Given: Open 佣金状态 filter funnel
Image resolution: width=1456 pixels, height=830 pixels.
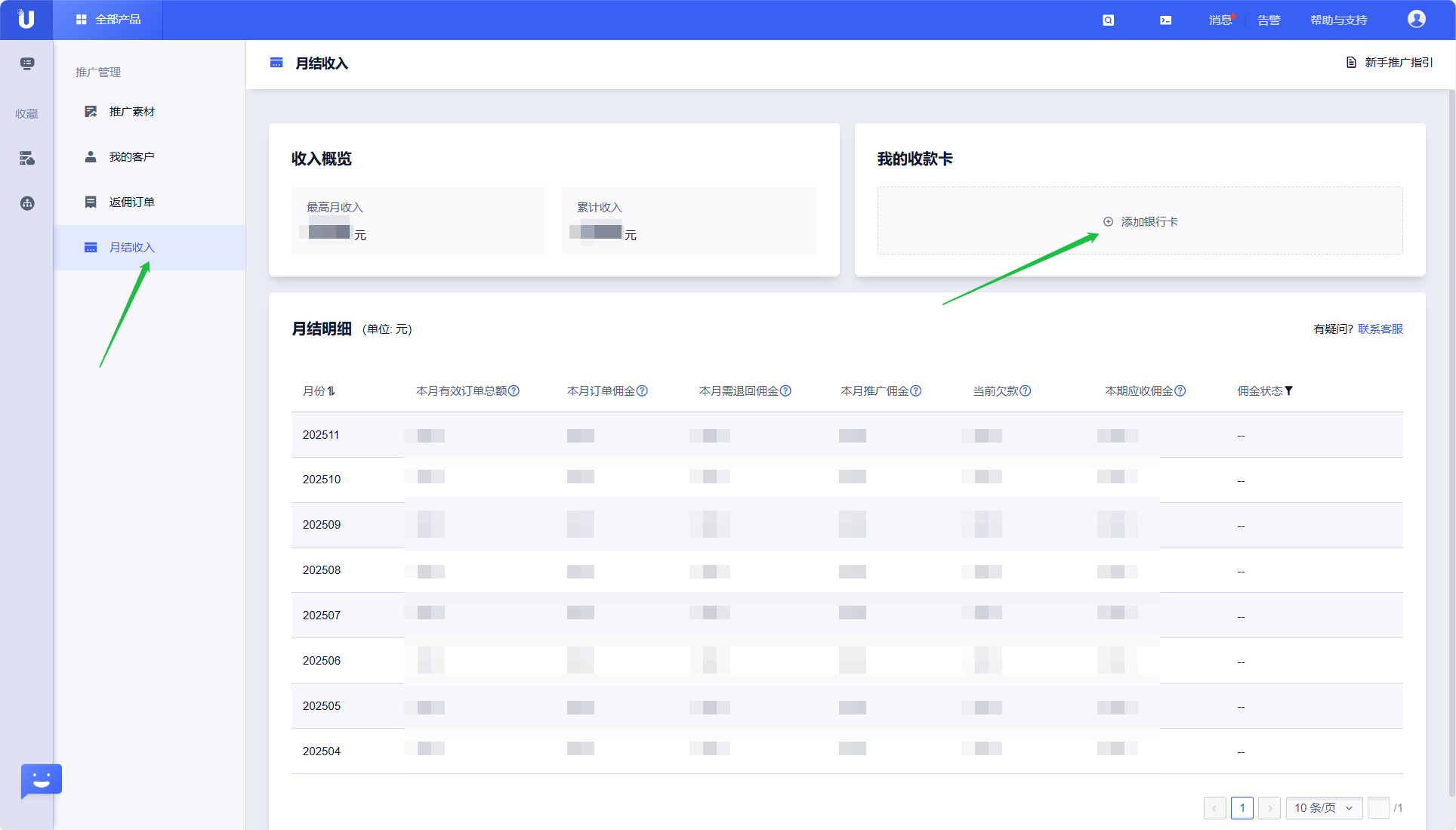Looking at the screenshot, I should click(x=1288, y=390).
